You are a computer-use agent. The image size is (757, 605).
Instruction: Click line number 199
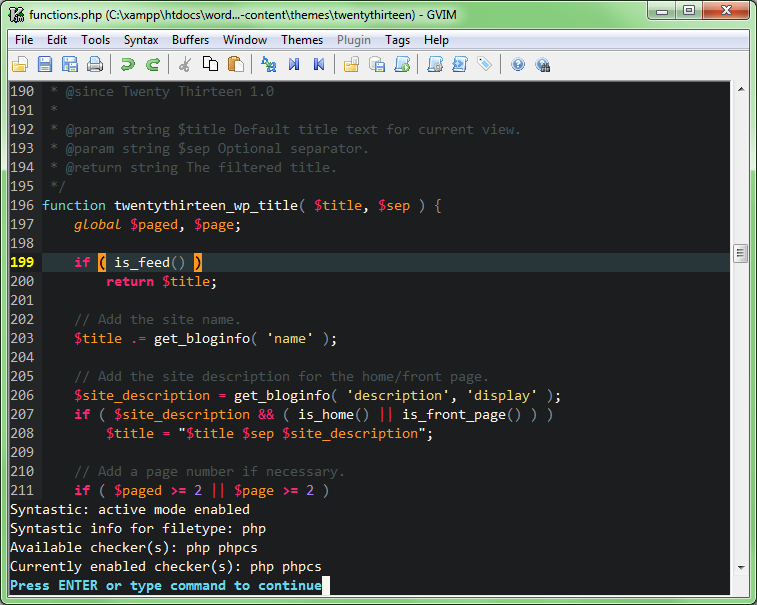22,262
